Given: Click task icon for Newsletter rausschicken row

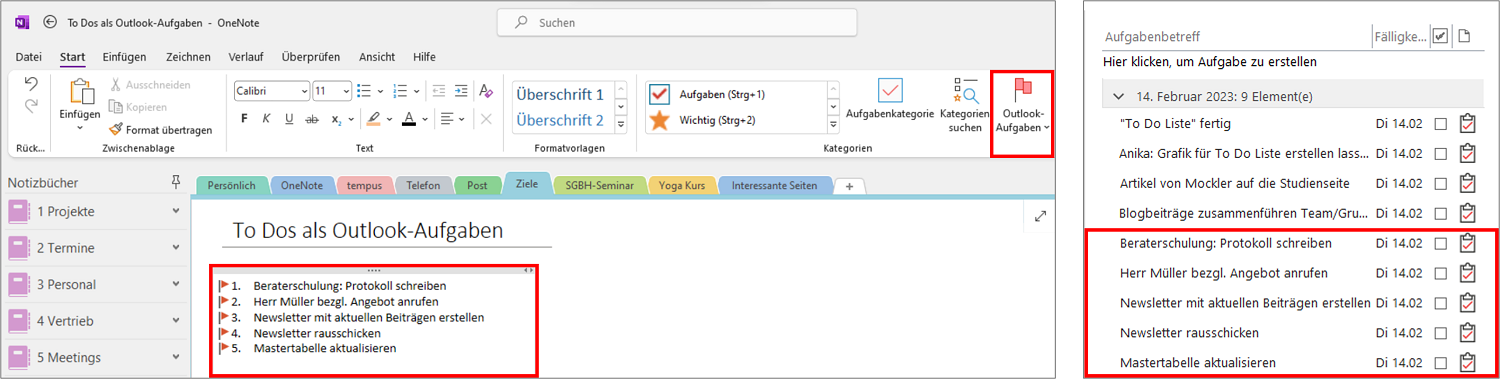Looking at the screenshot, I should click(1468, 333).
